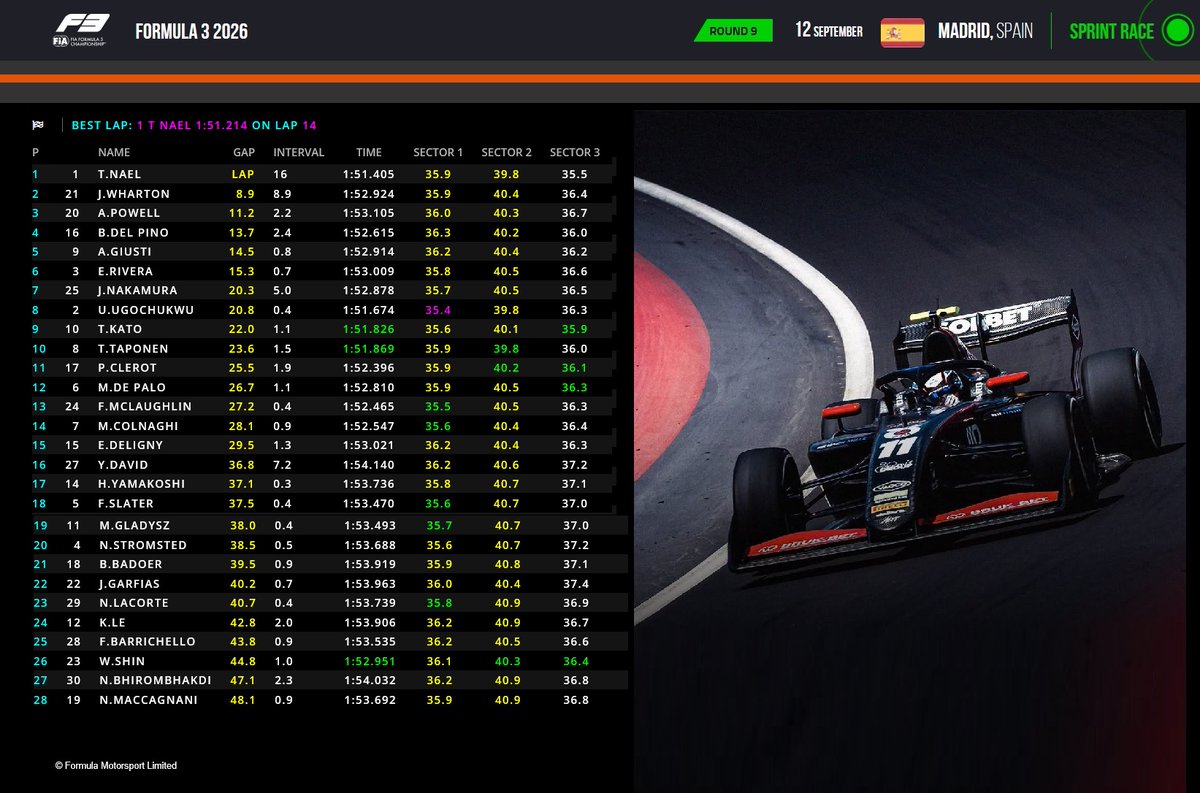1200x793 pixels.
Task: Click the SECTOR 1 column header
Action: click(x=438, y=153)
